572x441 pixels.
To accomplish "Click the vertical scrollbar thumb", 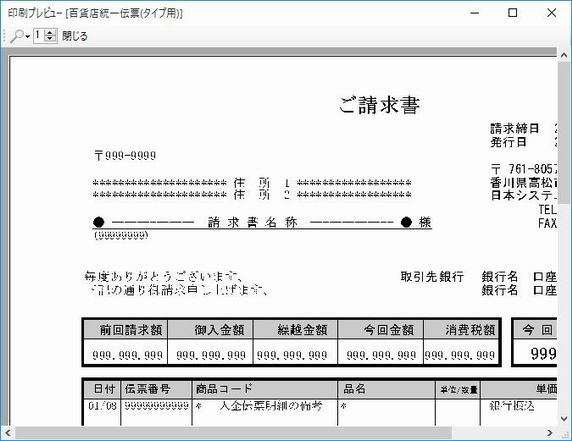I will [x=564, y=132].
